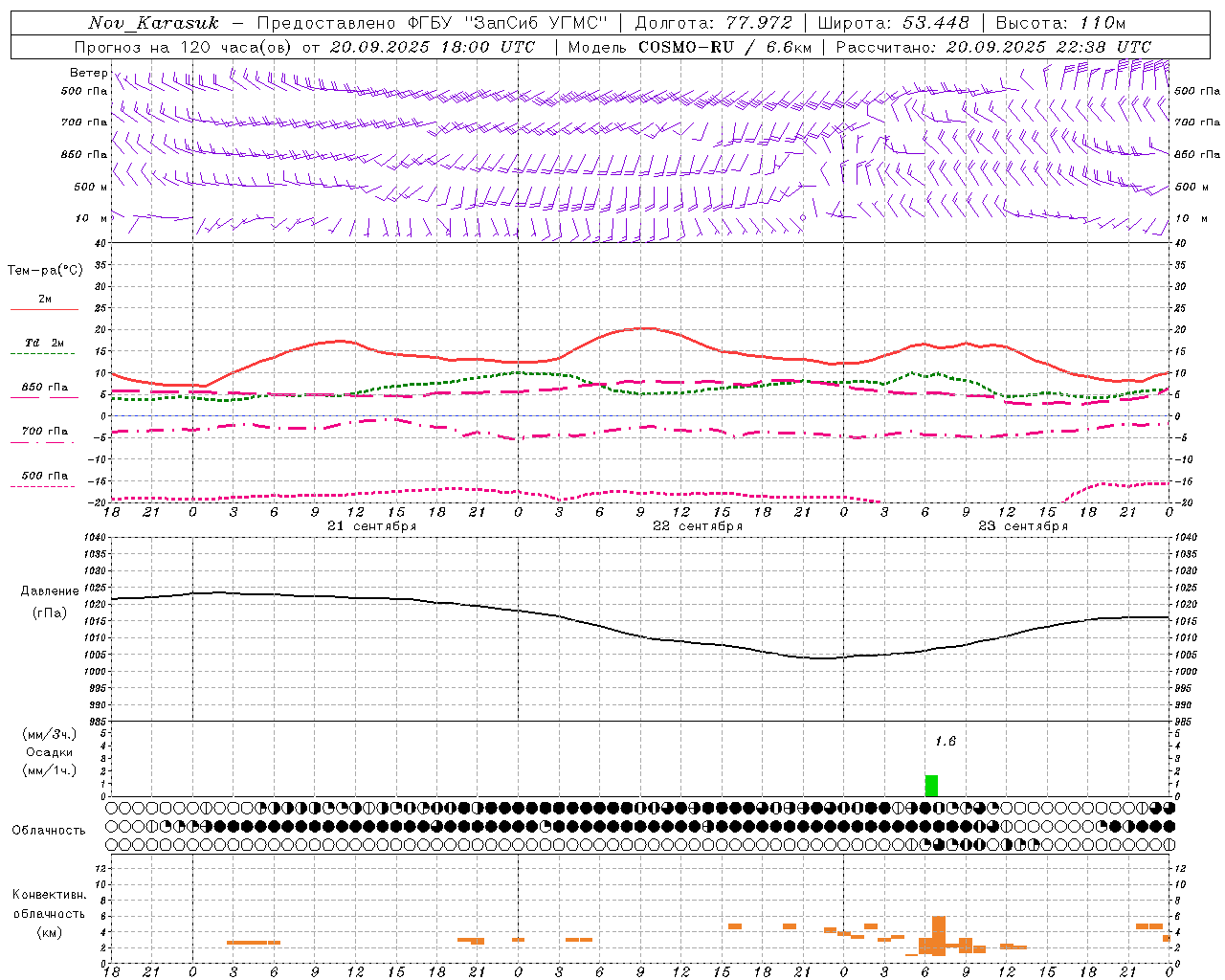Click the 'Рассчитано: 20.09.2025 22:38 UTC' timestamp
Image resolution: width=1225 pixels, height=980 pixels.
[x=993, y=47]
